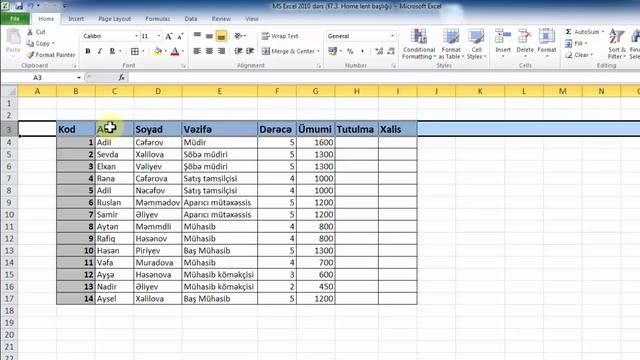Toggle Italic formatting
This screenshot has height=360, width=640.
[x=100, y=51]
